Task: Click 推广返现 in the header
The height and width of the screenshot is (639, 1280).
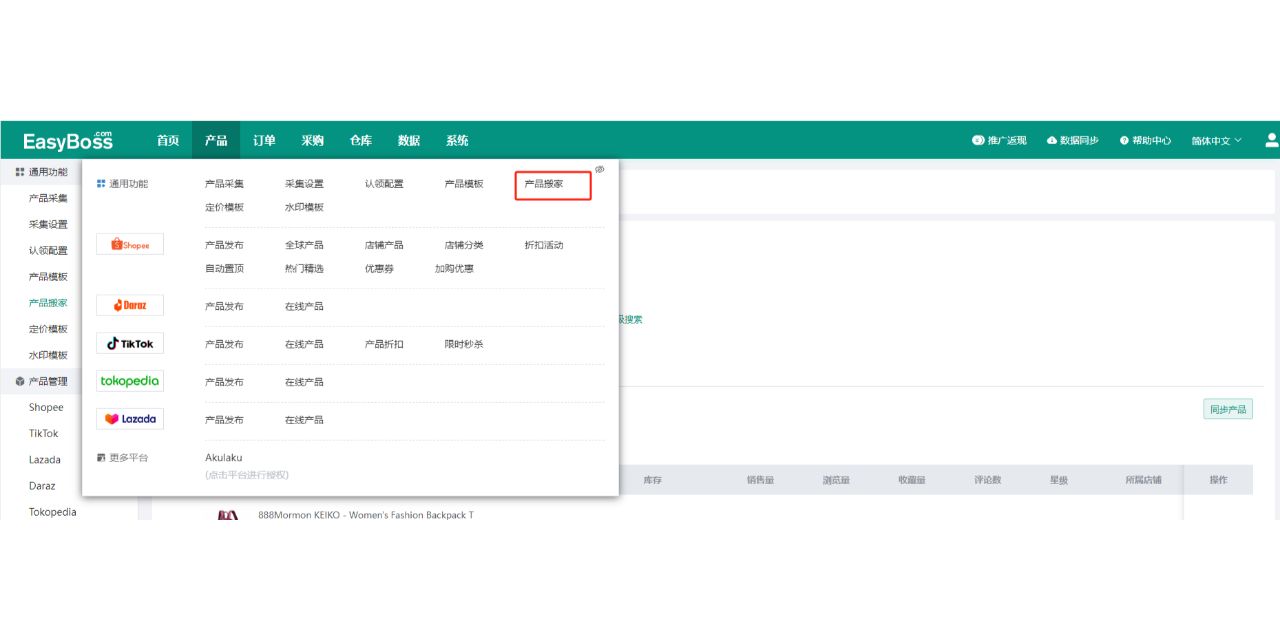Action: point(999,141)
